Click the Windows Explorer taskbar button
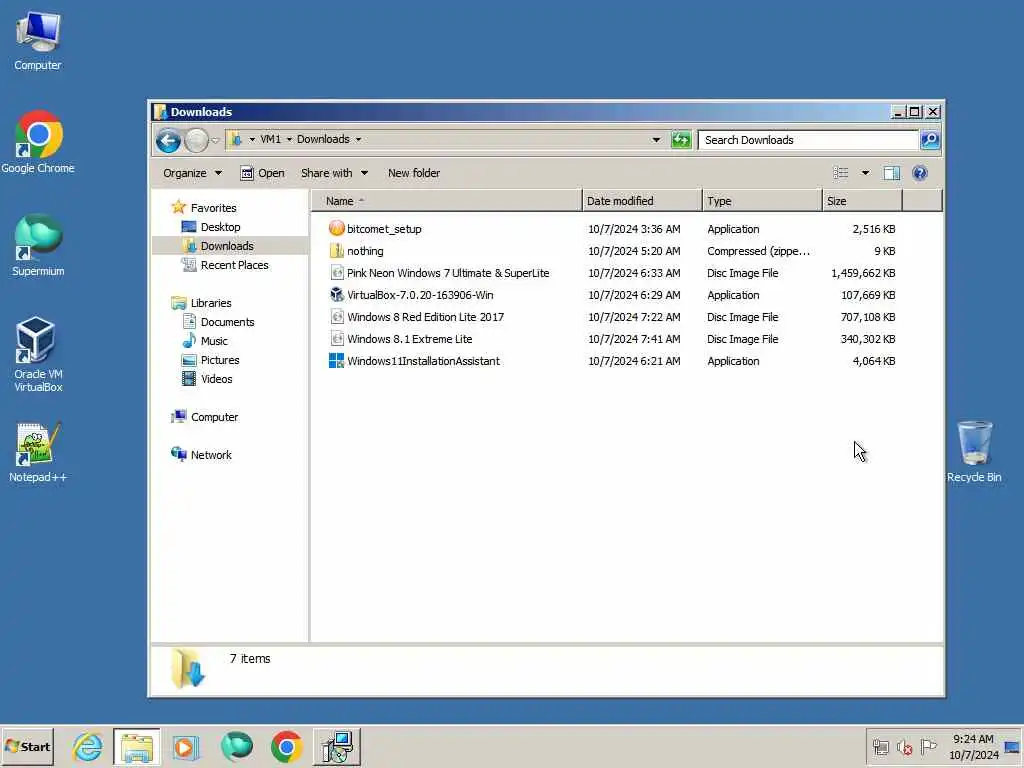This screenshot has height=768, width=1024. 136,746
